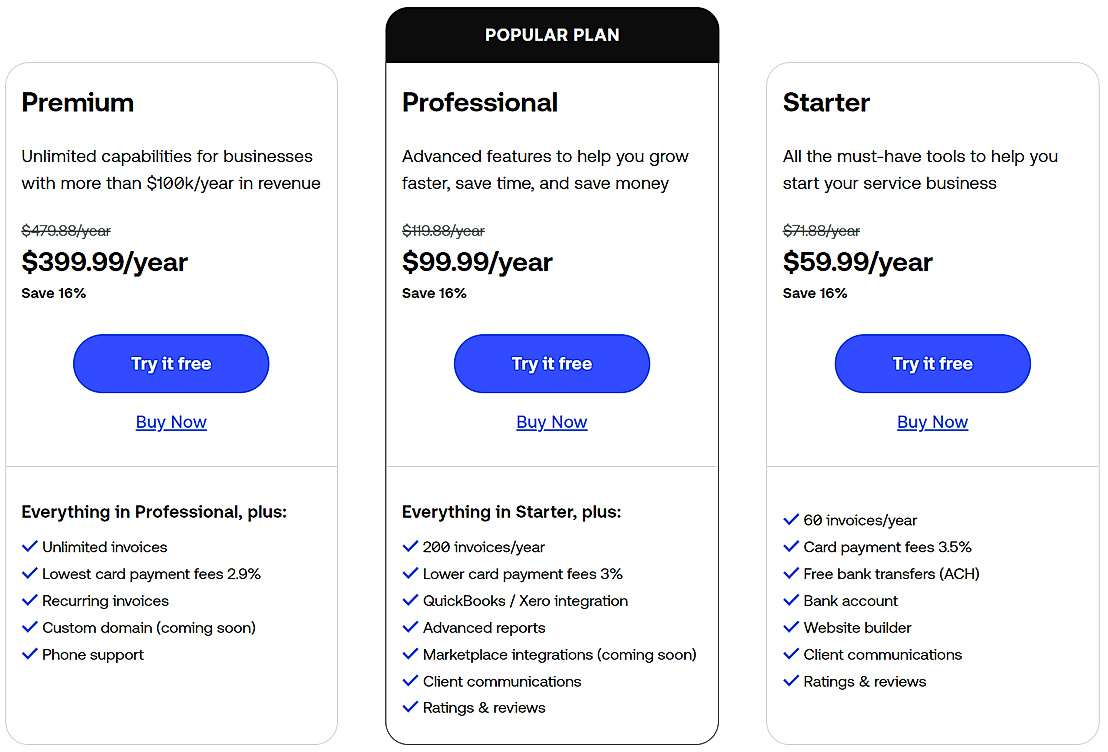
Task: Click checkmark next to Bank account
Action: (x=791, y=601)
